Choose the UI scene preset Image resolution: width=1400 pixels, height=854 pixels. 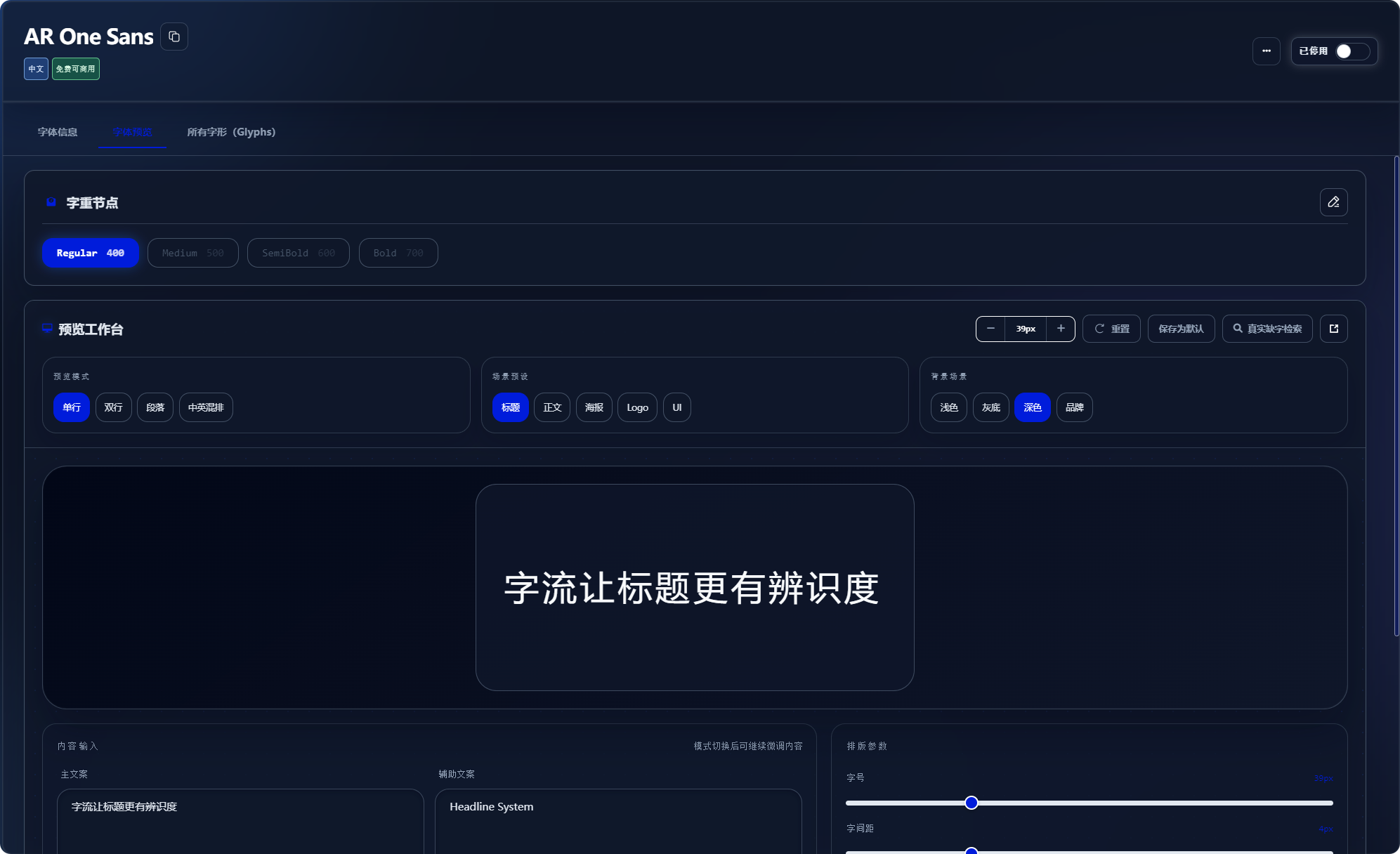(x=677, y=407)
